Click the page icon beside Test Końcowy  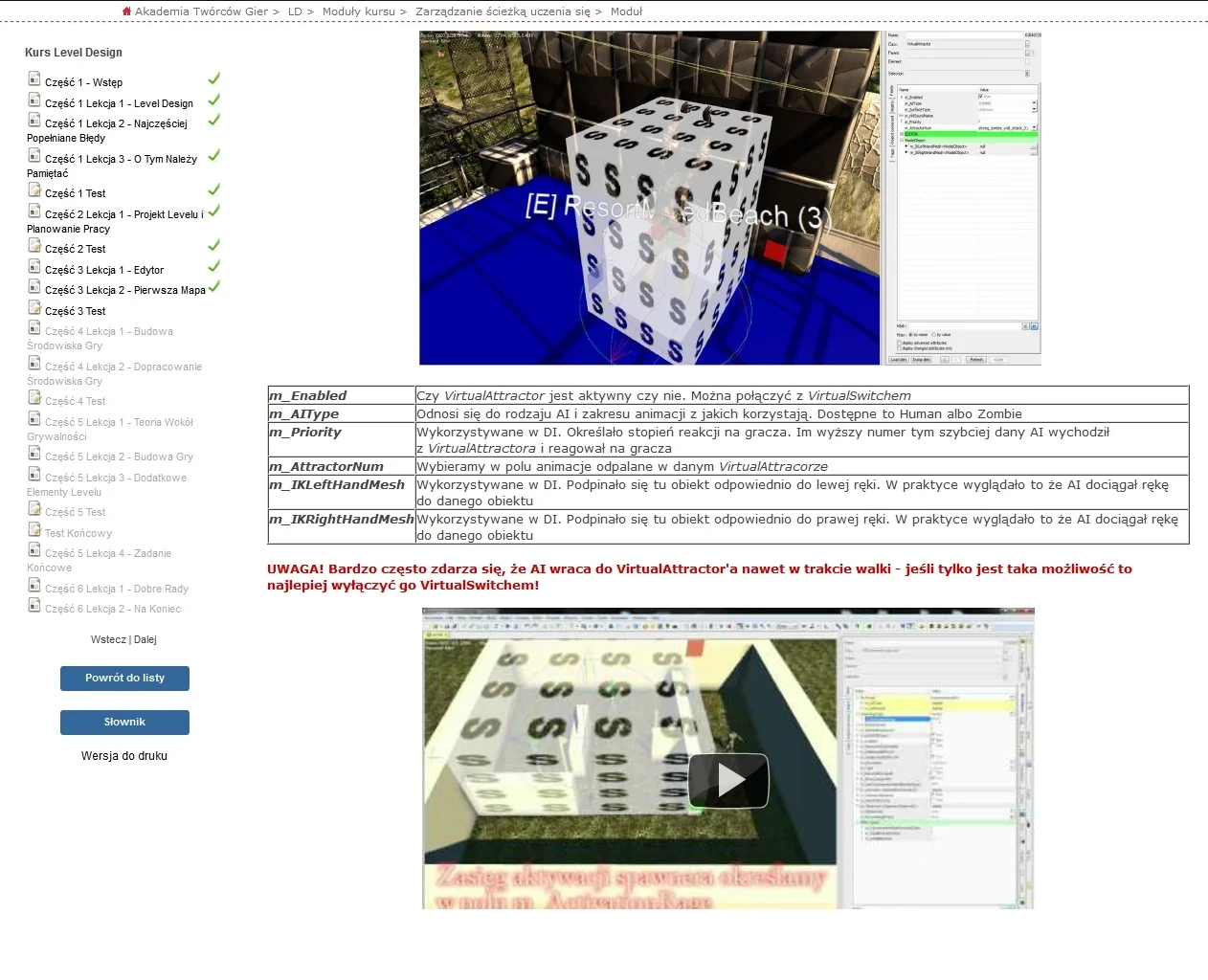pyautogui.click(x=34, y=529)
